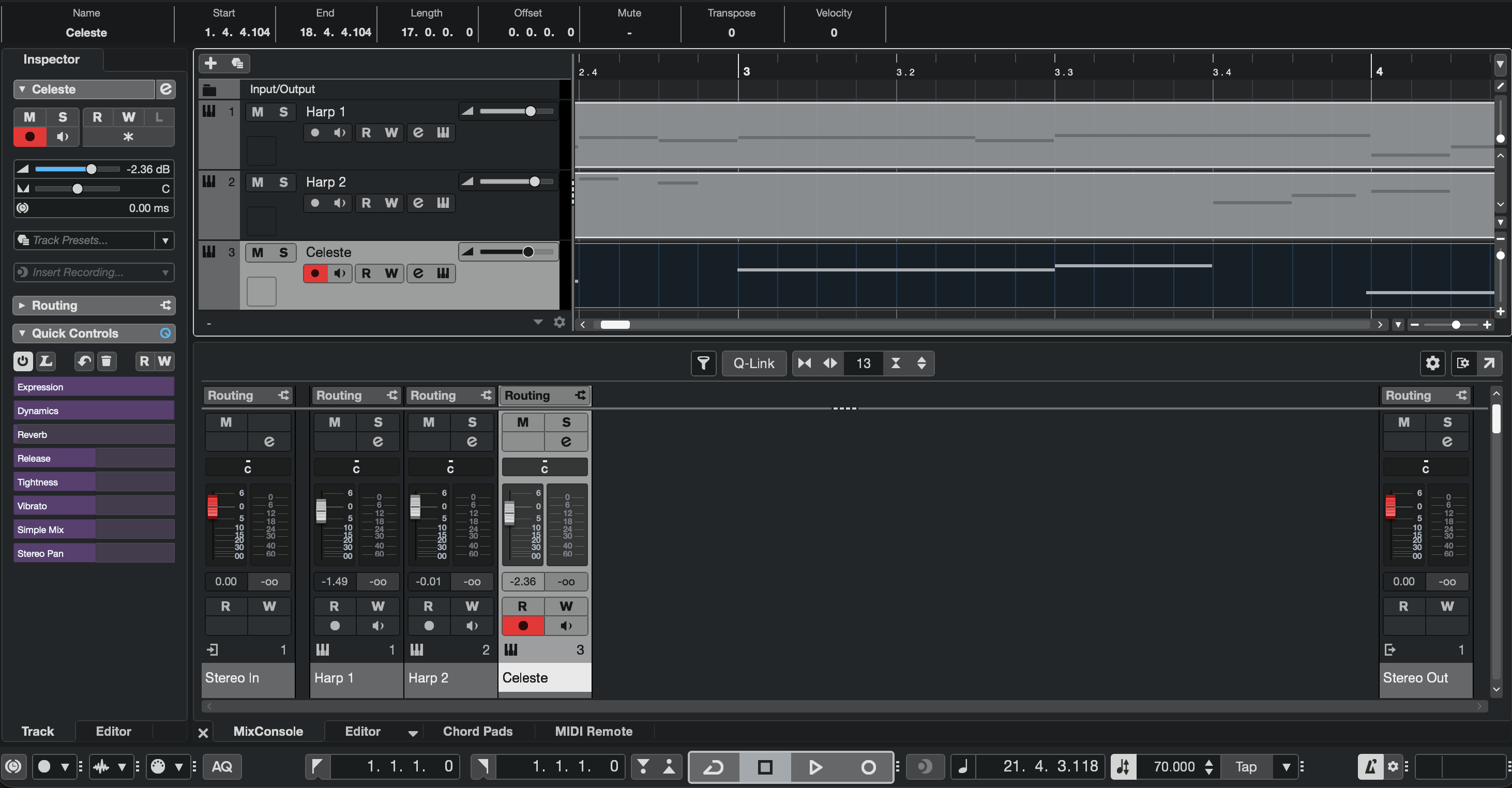Solo Celeste channel in MixConsole

[566, 422]
